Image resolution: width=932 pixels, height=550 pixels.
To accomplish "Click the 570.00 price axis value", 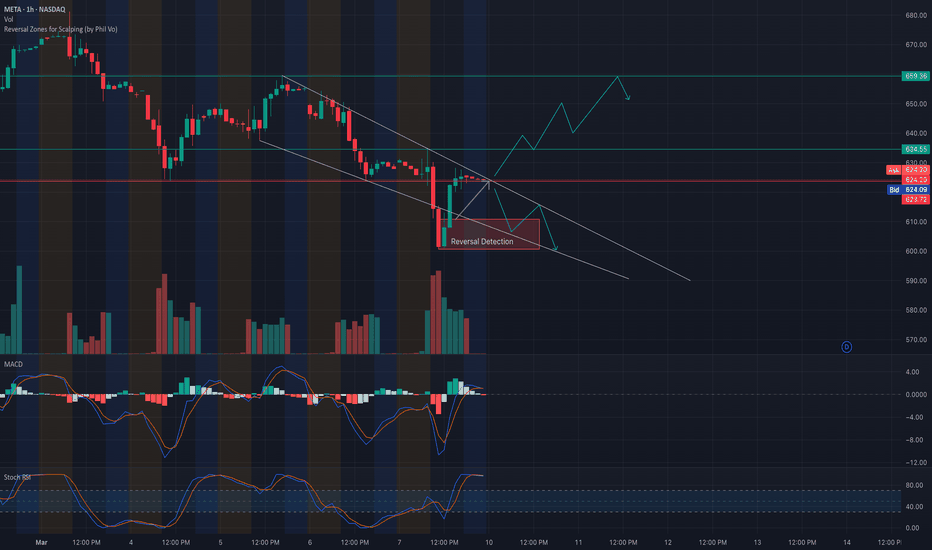I will (x=916, y=340).
